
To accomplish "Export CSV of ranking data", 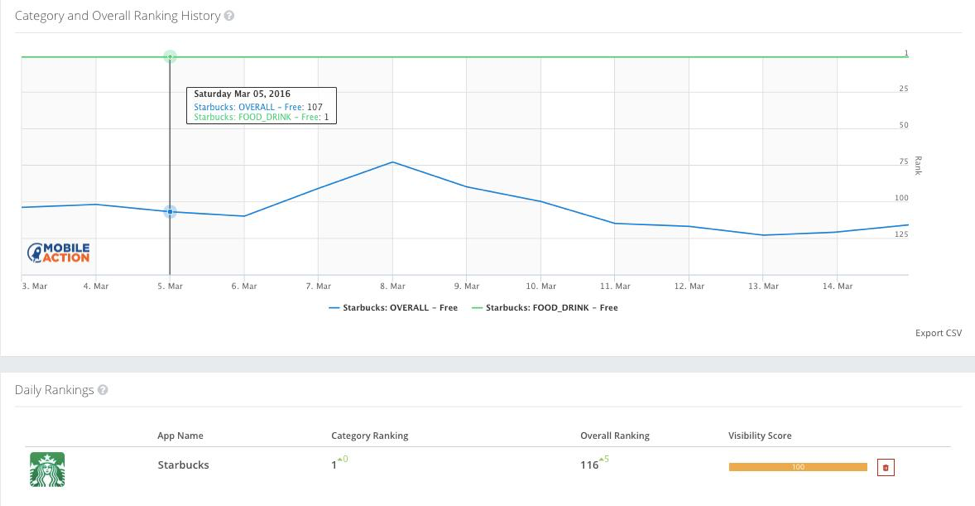I will pyautogui.click(x=938, y=333).
